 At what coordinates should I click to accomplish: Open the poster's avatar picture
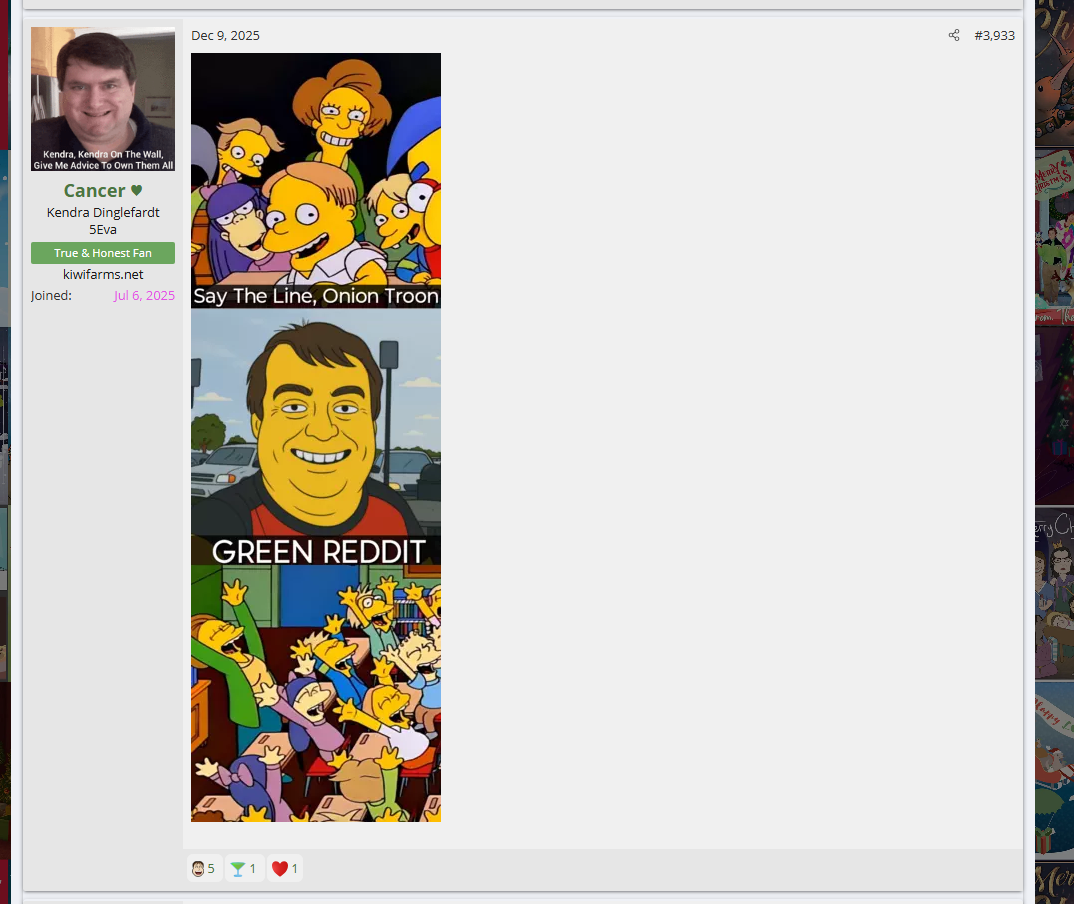pos(103,99)
